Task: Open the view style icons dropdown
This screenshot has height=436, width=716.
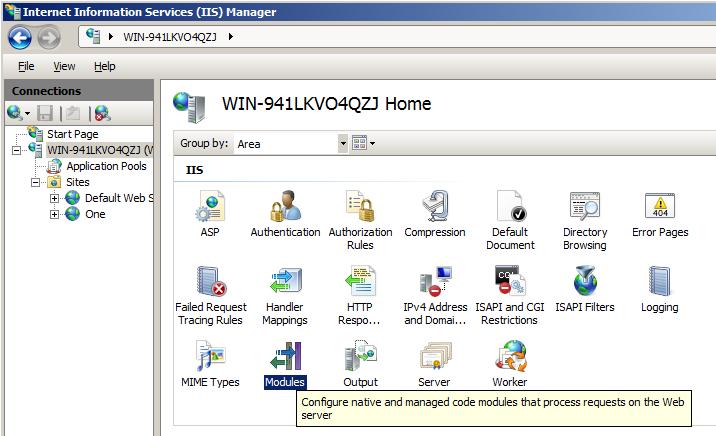Action: coord(363,143)
